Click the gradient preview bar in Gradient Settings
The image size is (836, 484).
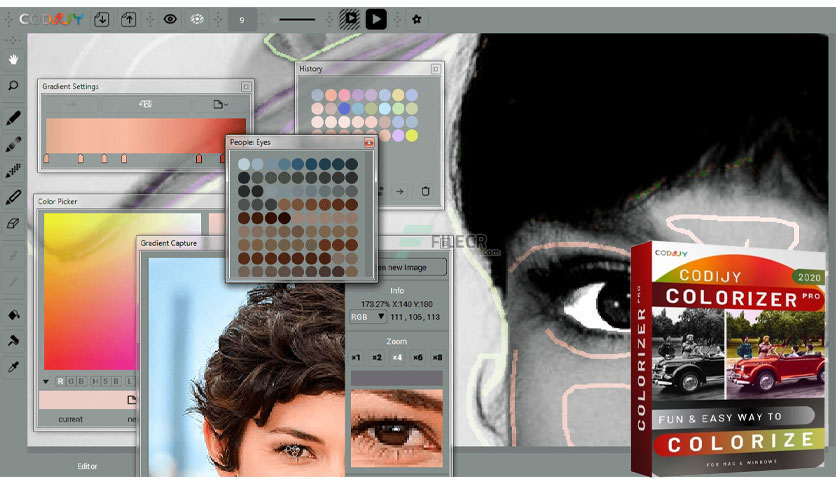(146, 135)
